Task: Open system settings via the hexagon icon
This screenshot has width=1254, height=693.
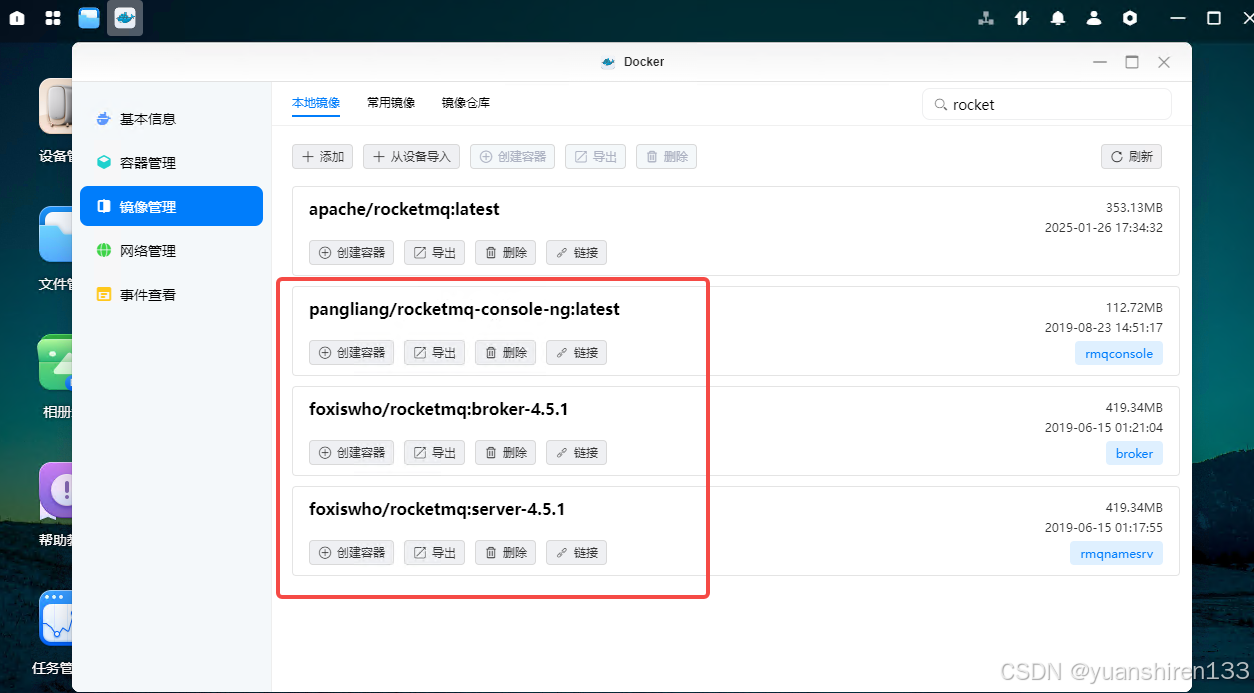Action: tap(1129, 17)
